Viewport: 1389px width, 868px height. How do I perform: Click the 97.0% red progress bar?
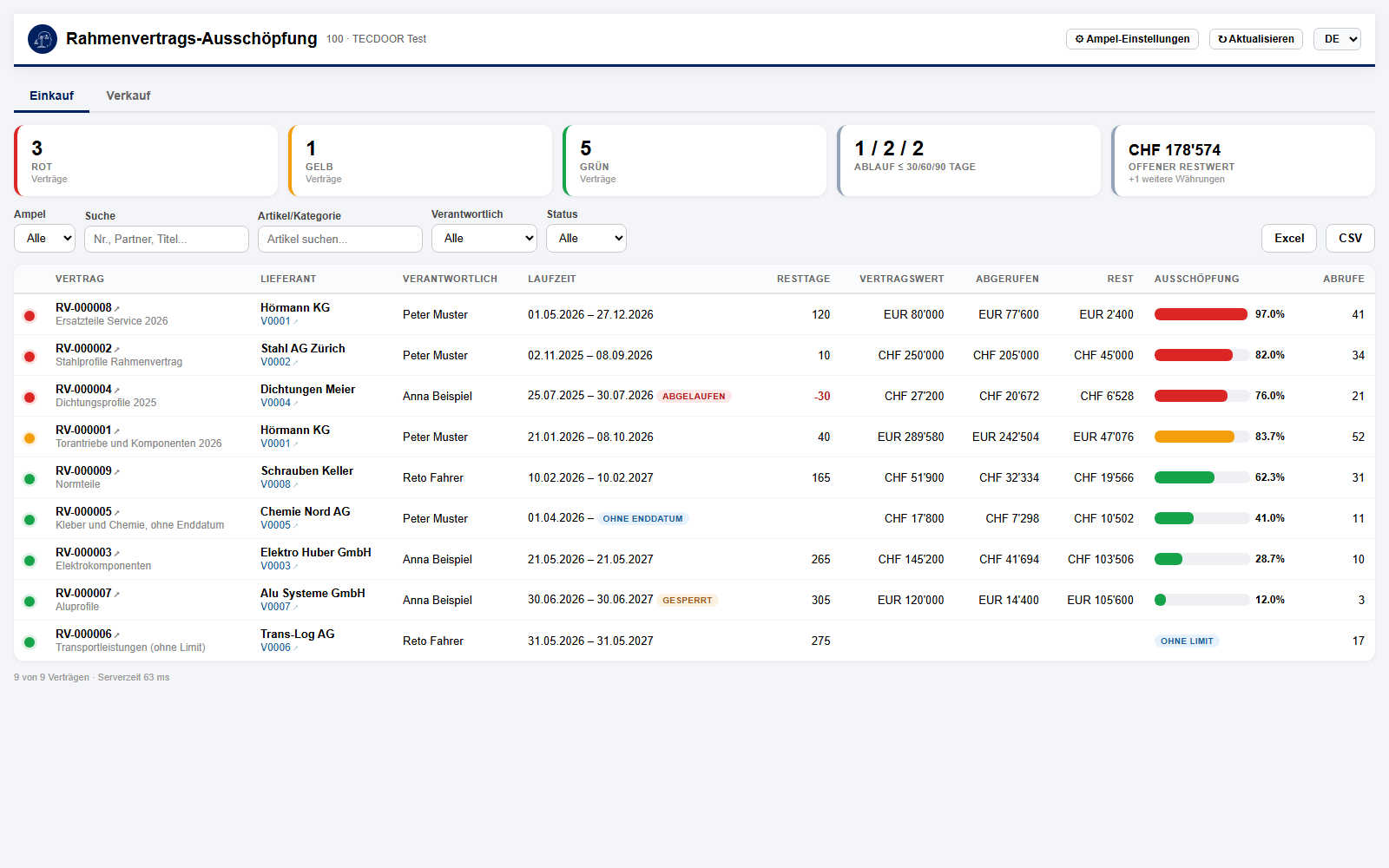(x=1201, y=314)
